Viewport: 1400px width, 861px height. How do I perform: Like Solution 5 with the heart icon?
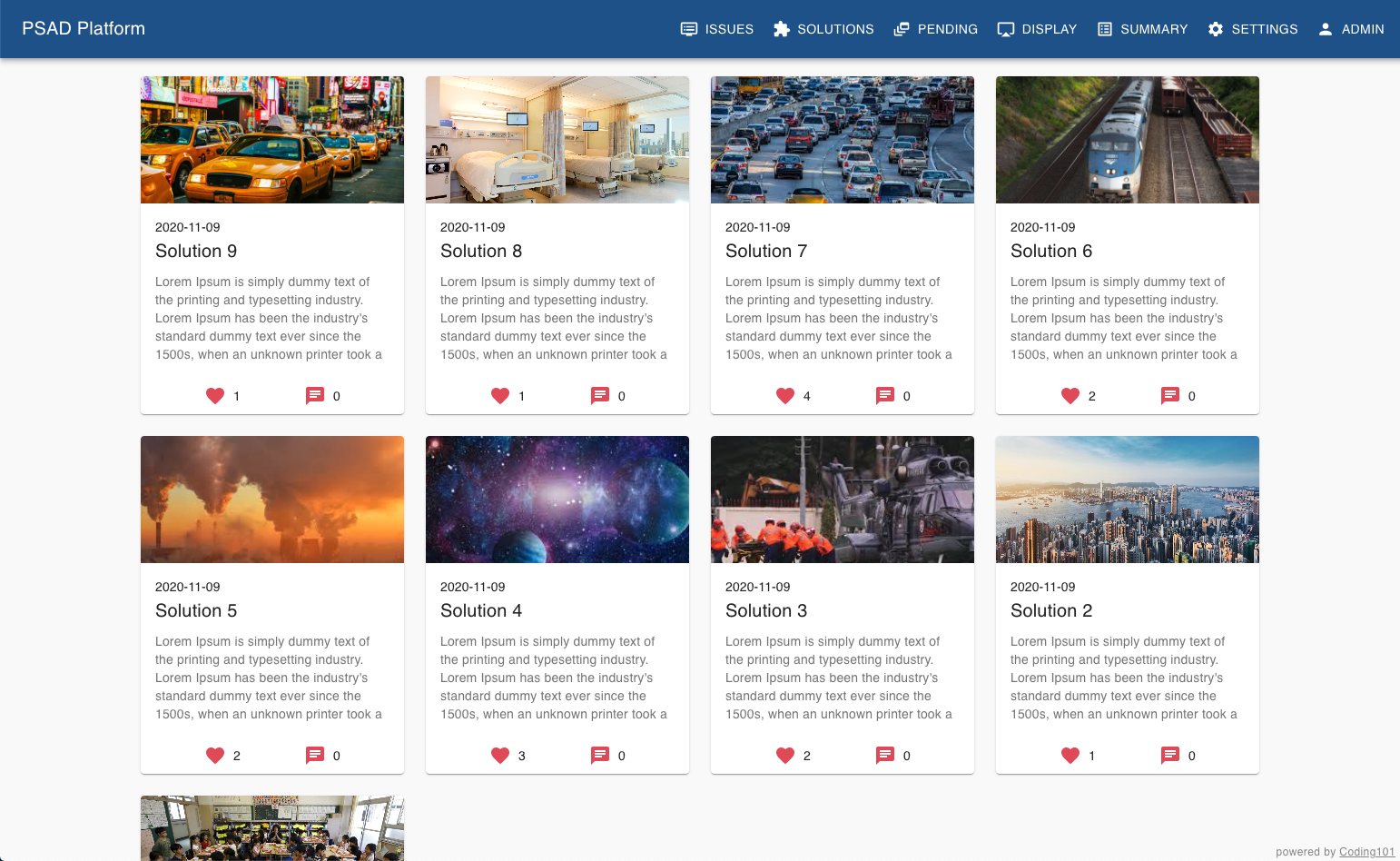click(x=215, y=756)
